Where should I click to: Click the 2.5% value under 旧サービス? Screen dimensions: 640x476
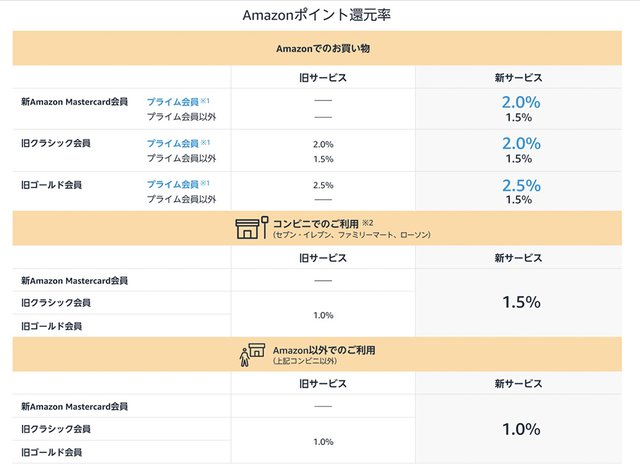[x=323, y=185]
